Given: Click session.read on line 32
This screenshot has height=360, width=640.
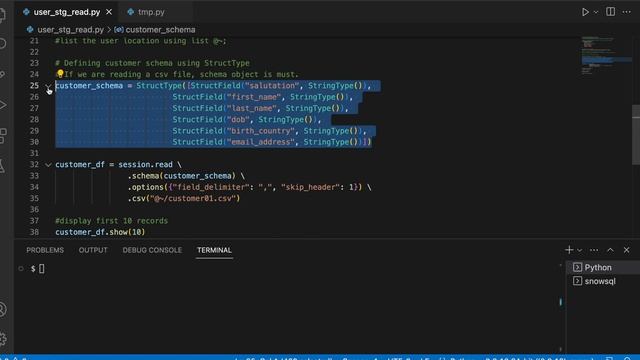Looking at the screenshot, I should [x=145, y=164].
